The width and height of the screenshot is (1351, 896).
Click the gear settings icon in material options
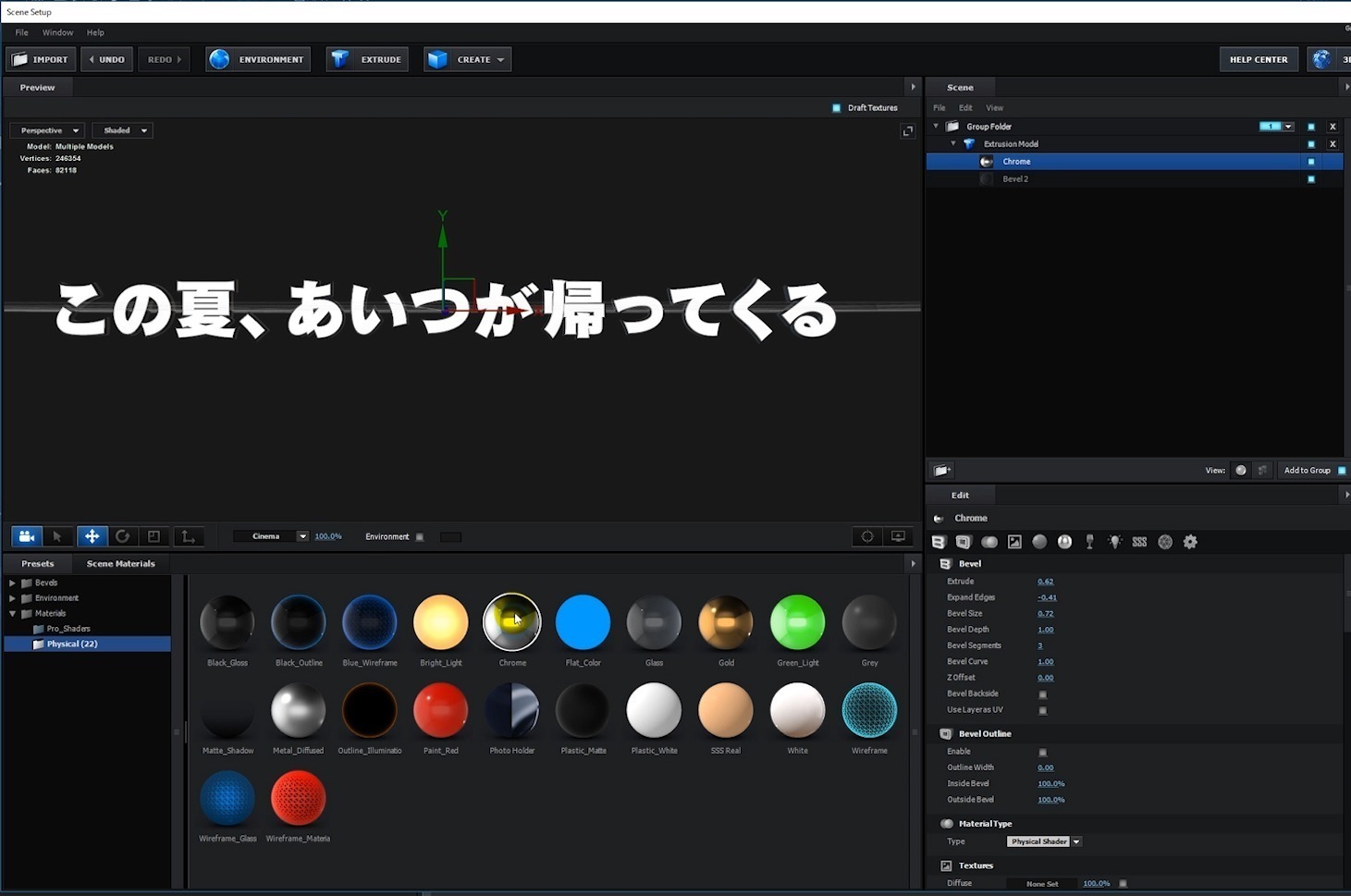[x=1190, y=542]
